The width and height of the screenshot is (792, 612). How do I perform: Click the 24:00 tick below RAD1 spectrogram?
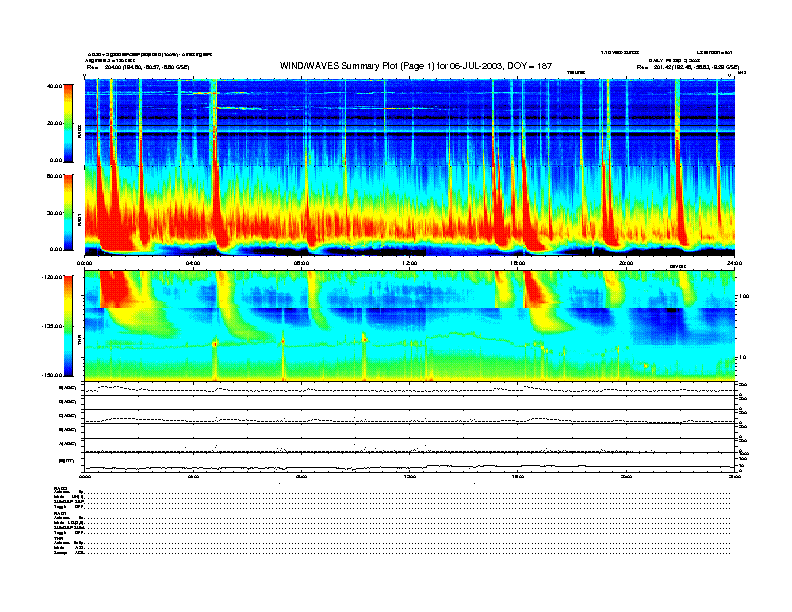point(734,263)
